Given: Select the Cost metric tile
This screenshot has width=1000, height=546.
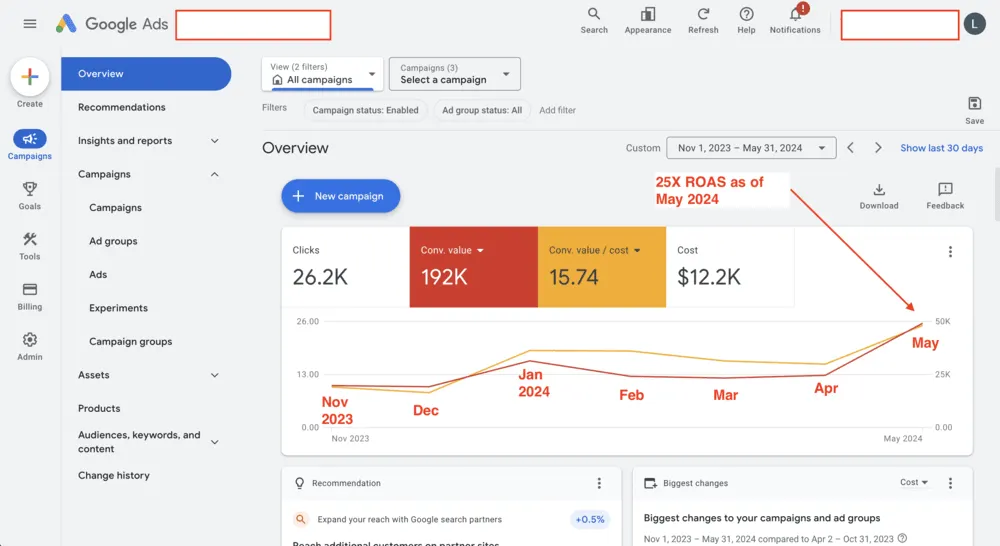Looking at the screenshot, I should [x=730, y=267].
